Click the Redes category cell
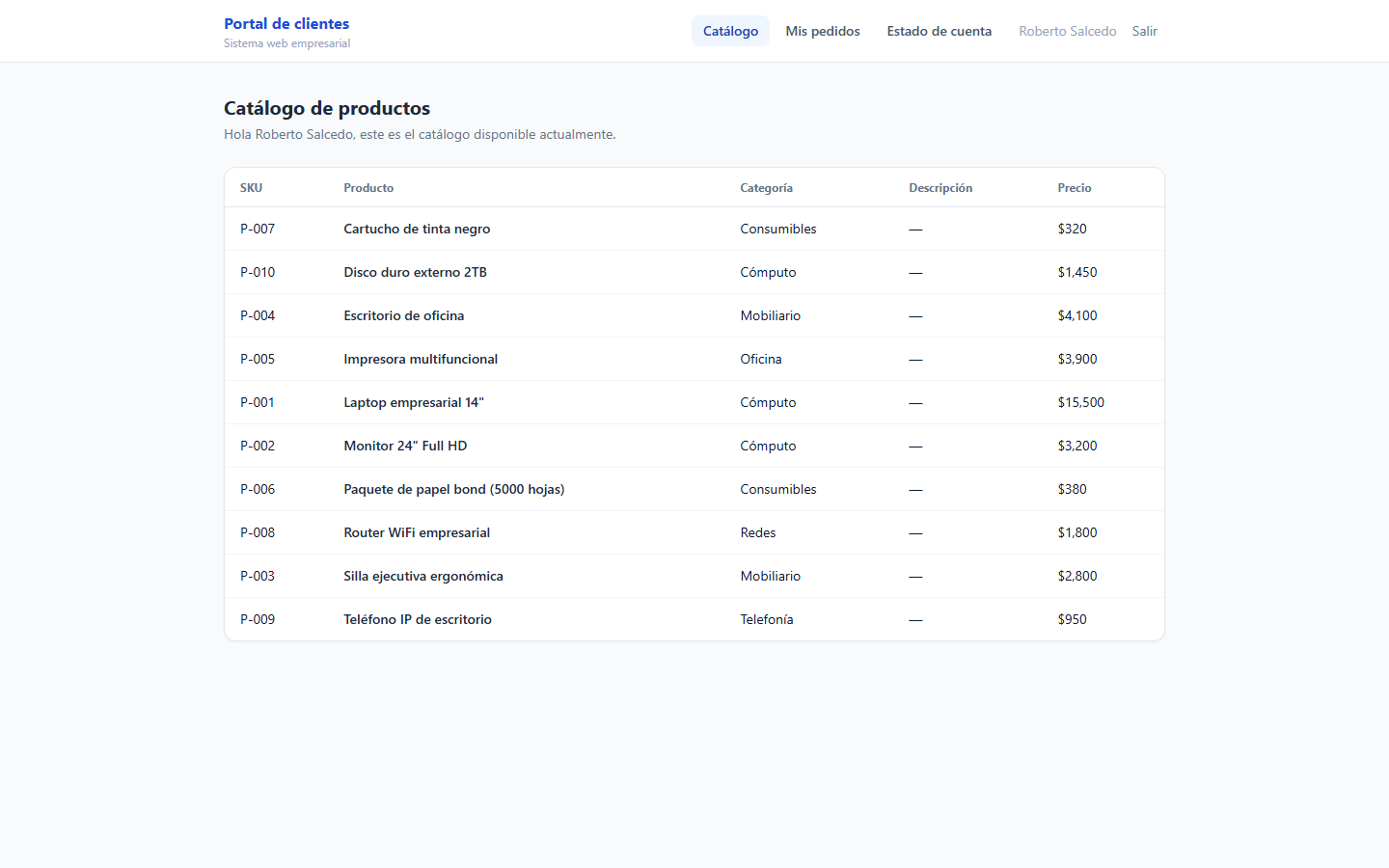The image size is (1389, 868). click(758, 532)
